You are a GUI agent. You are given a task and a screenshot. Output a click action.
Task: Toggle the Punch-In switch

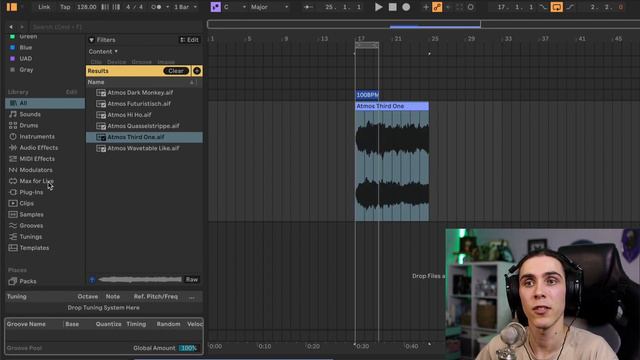(x=544, y=7)
